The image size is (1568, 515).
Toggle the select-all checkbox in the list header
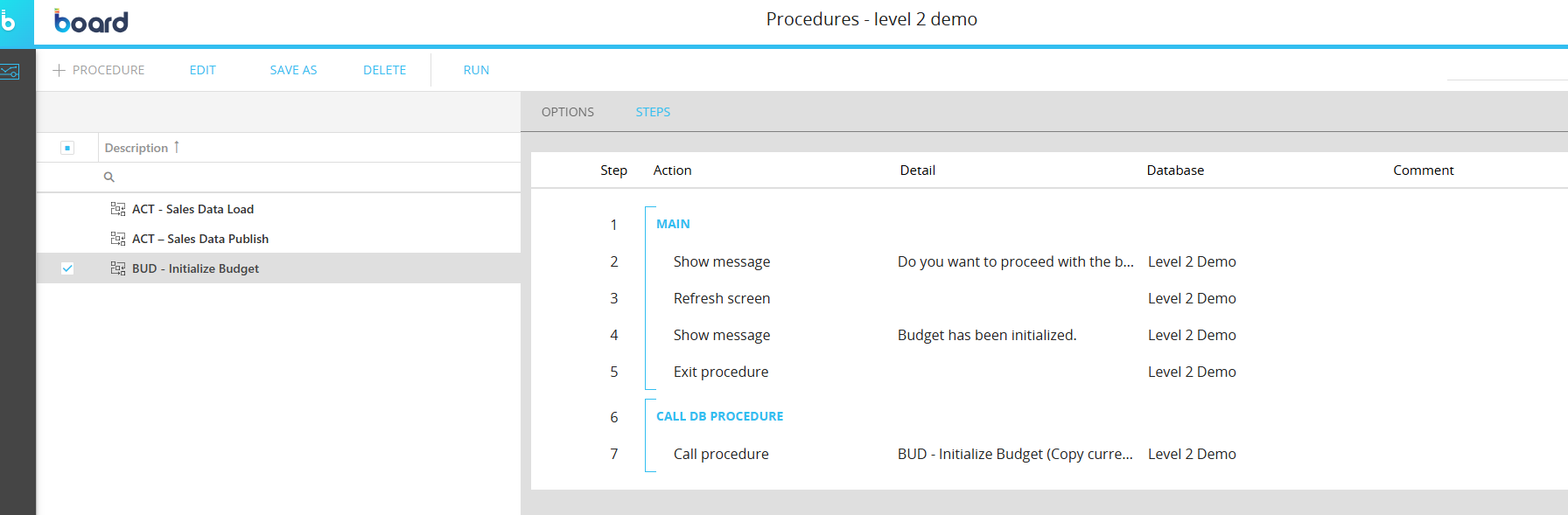[67, 148]
